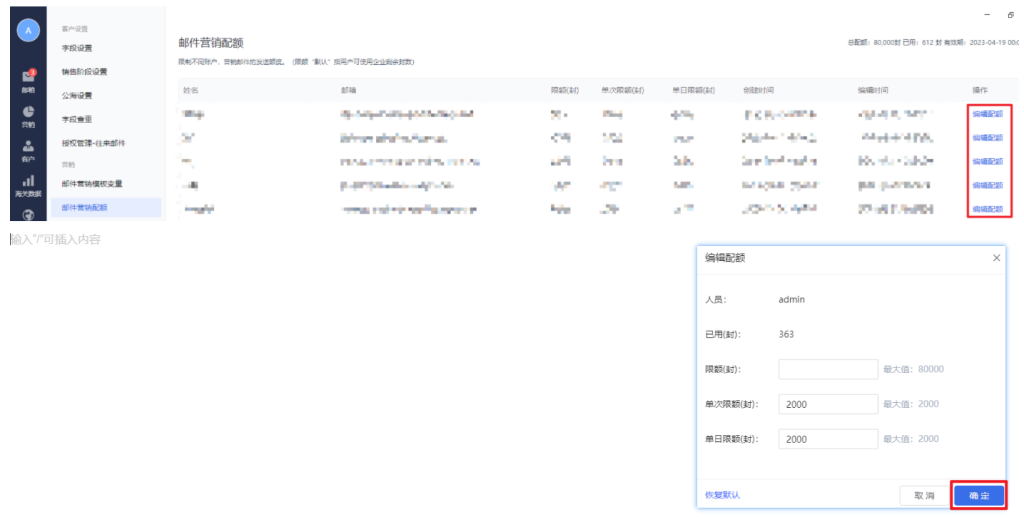Click the 单日限额(封) input field
The image size is (1024, 517).
pos(827,439)
